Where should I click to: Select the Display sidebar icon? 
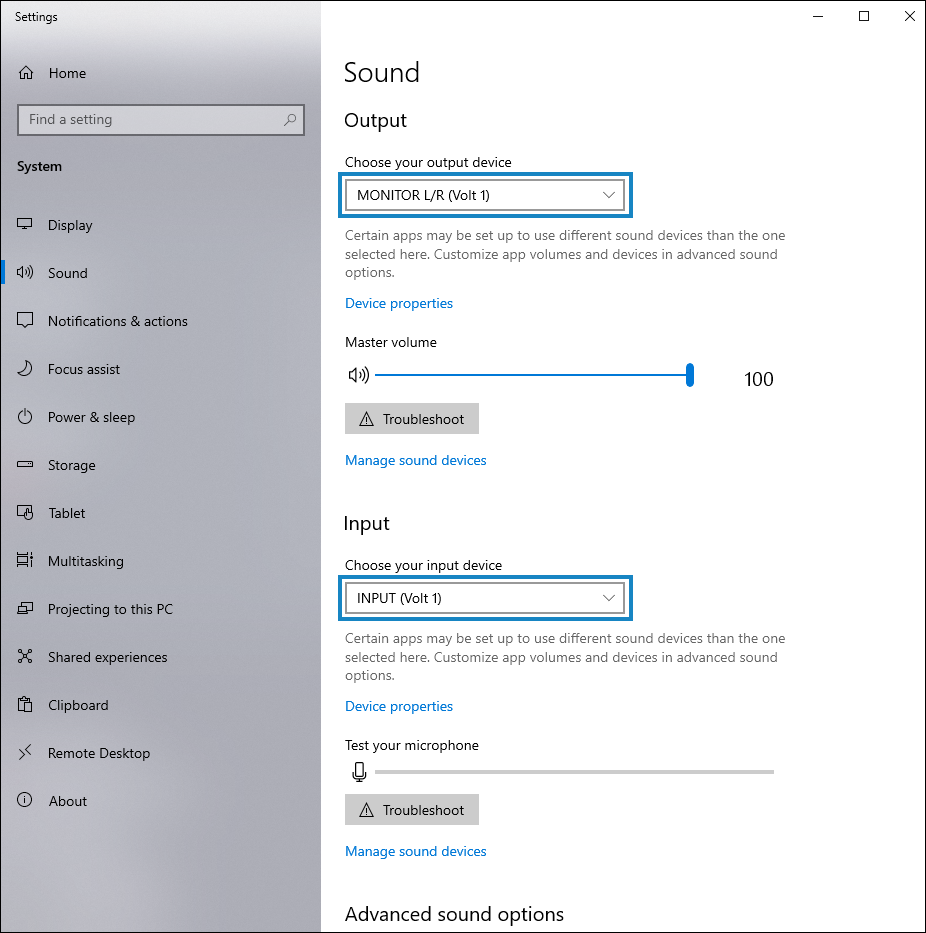pyautogui.click(x=24, y=225)
